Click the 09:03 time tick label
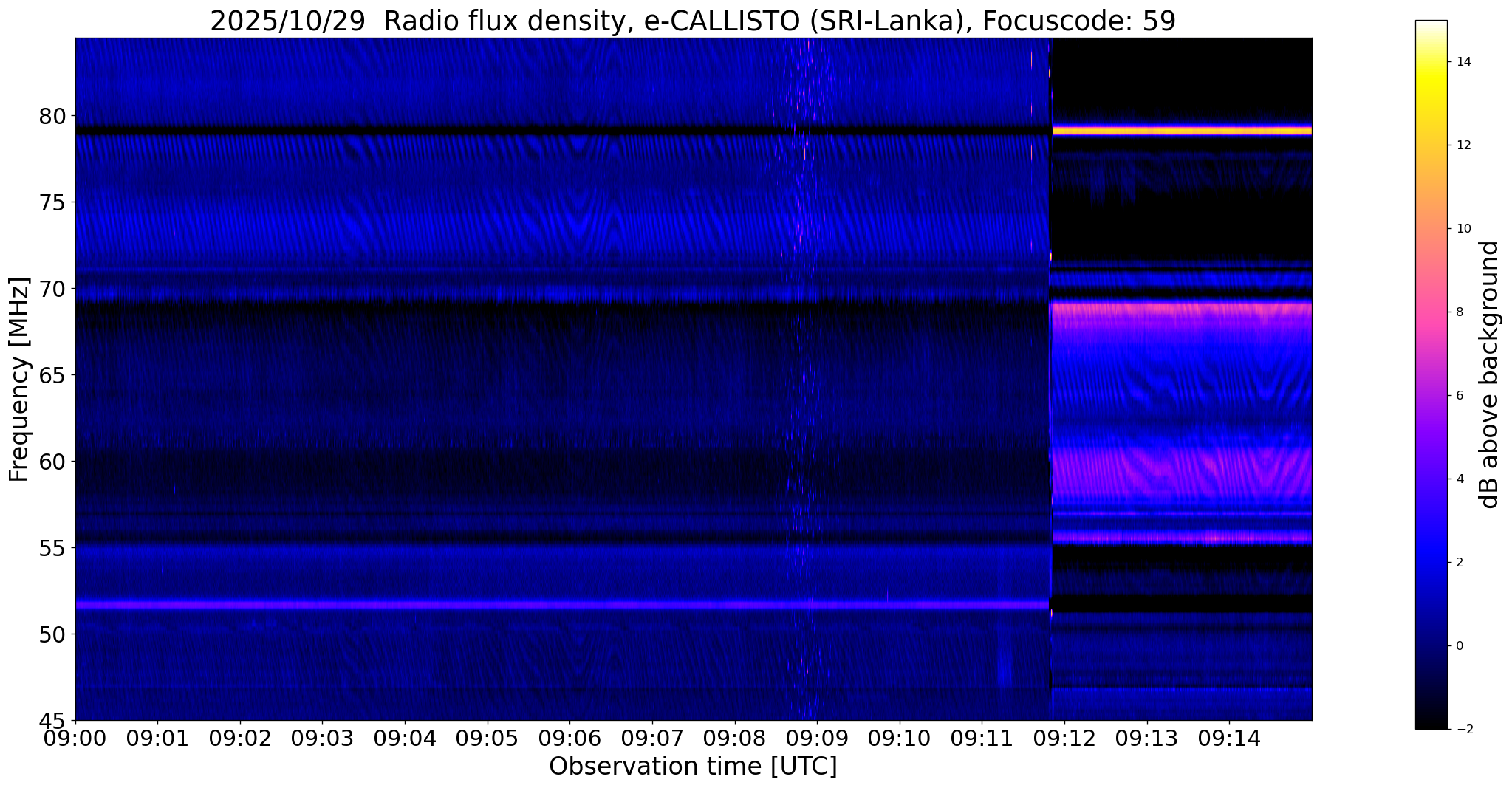This screenshot has height=788, width=1512. pyautogui.click(x=323, y=738)
